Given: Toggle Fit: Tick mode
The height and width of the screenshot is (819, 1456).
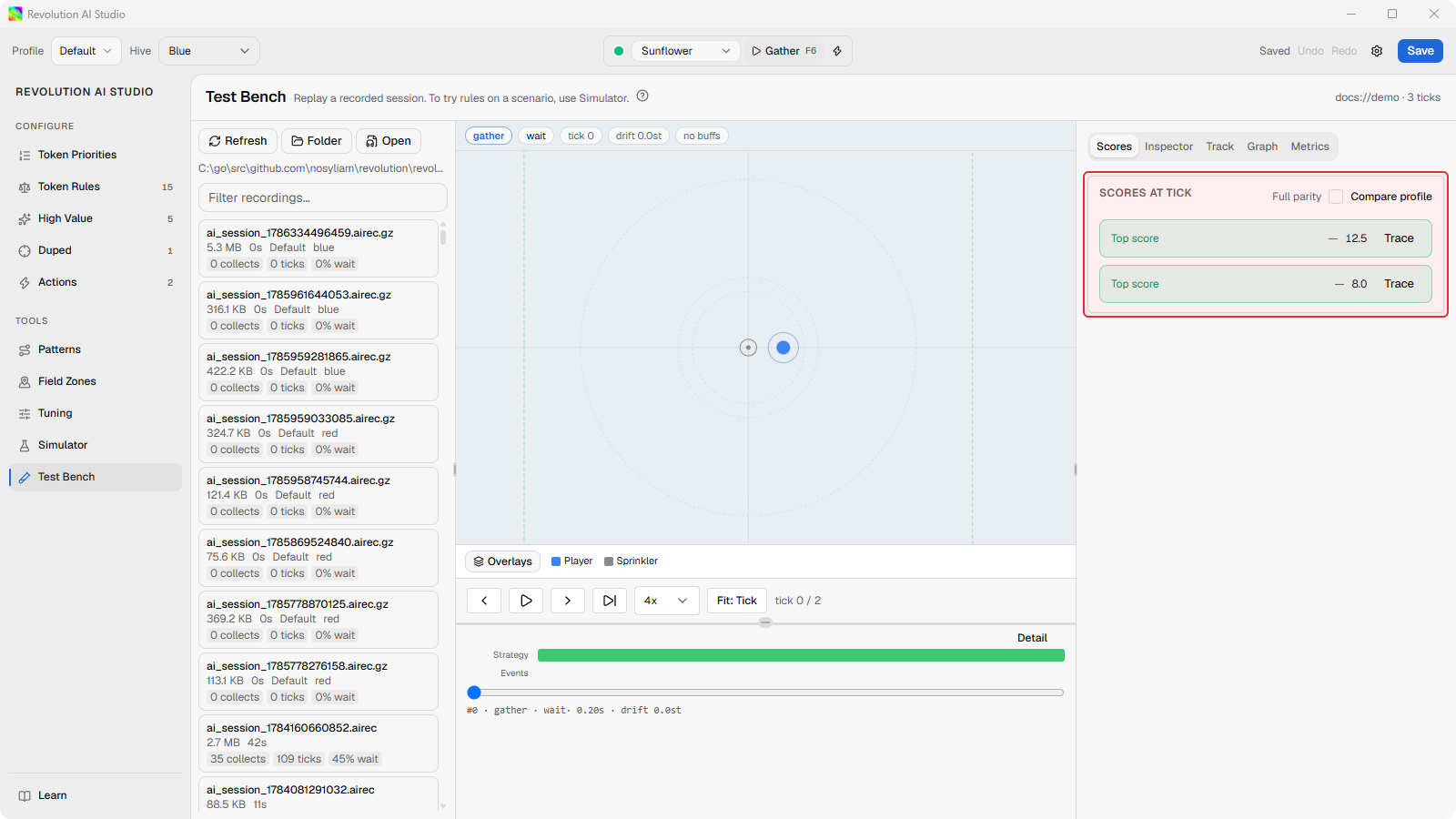Looking at the screenshot, I should coord(737,601).
